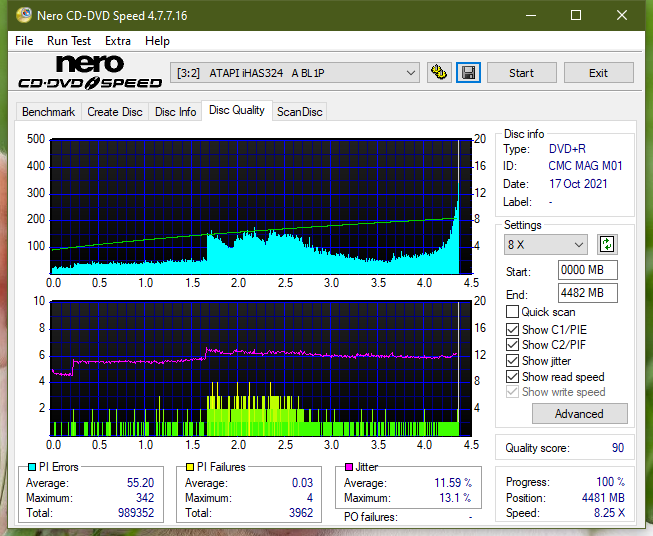The image size is (653, 536).
Task: Click the Start button
Action: pyautogui.click(x=521, y=73)
